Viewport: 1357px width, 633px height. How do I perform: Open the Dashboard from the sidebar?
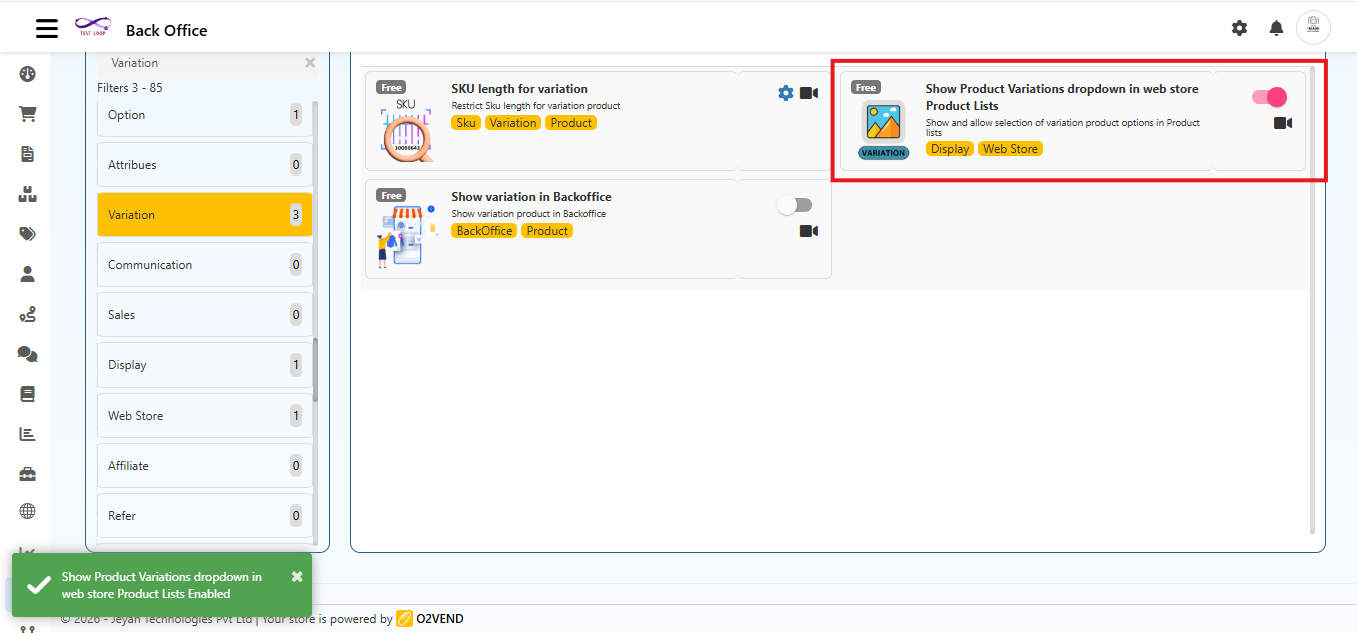tap(27, 74)
